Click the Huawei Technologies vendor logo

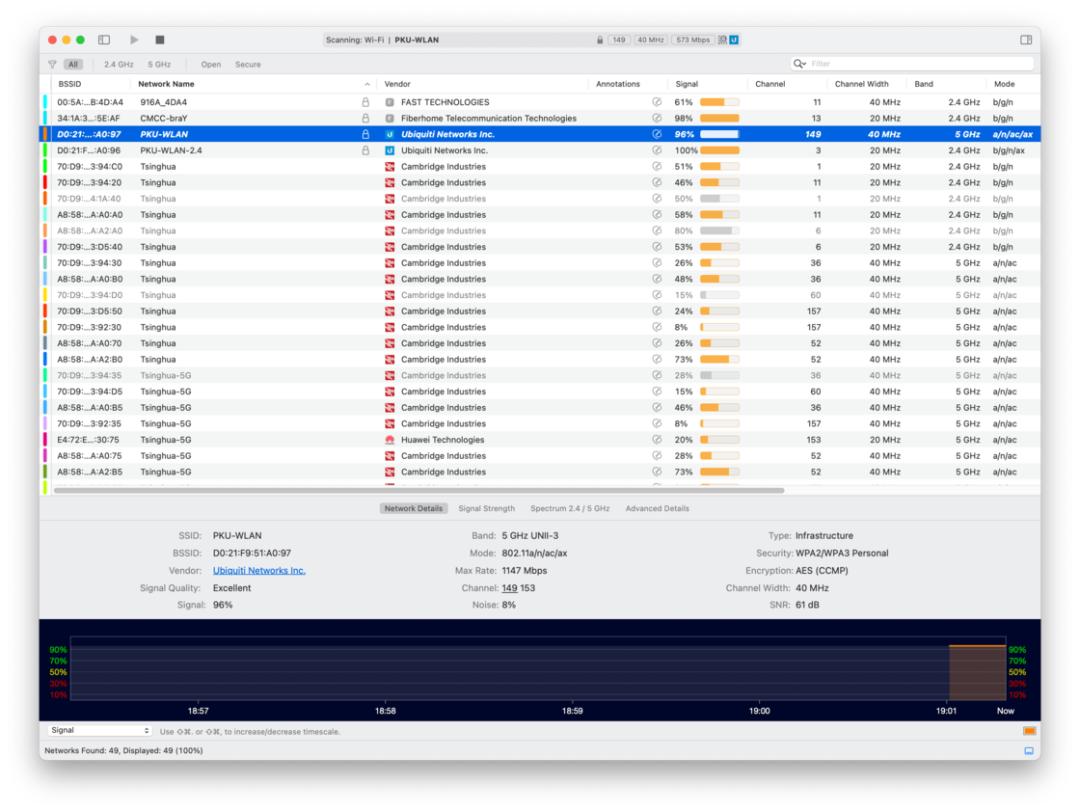pos(389,439)
